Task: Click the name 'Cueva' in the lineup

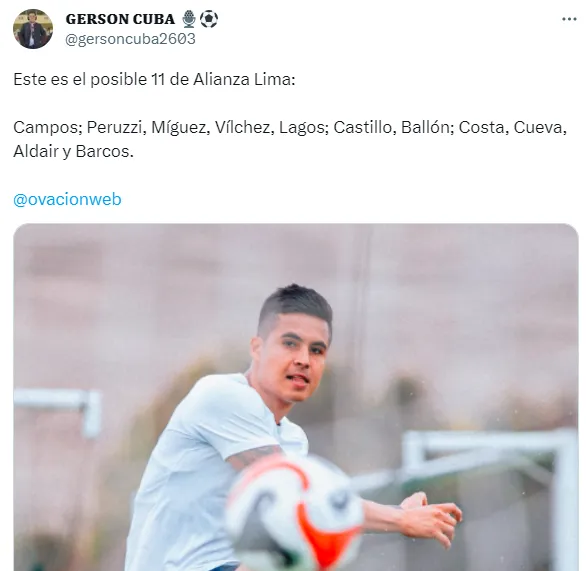Action: (x=538, y=127)
